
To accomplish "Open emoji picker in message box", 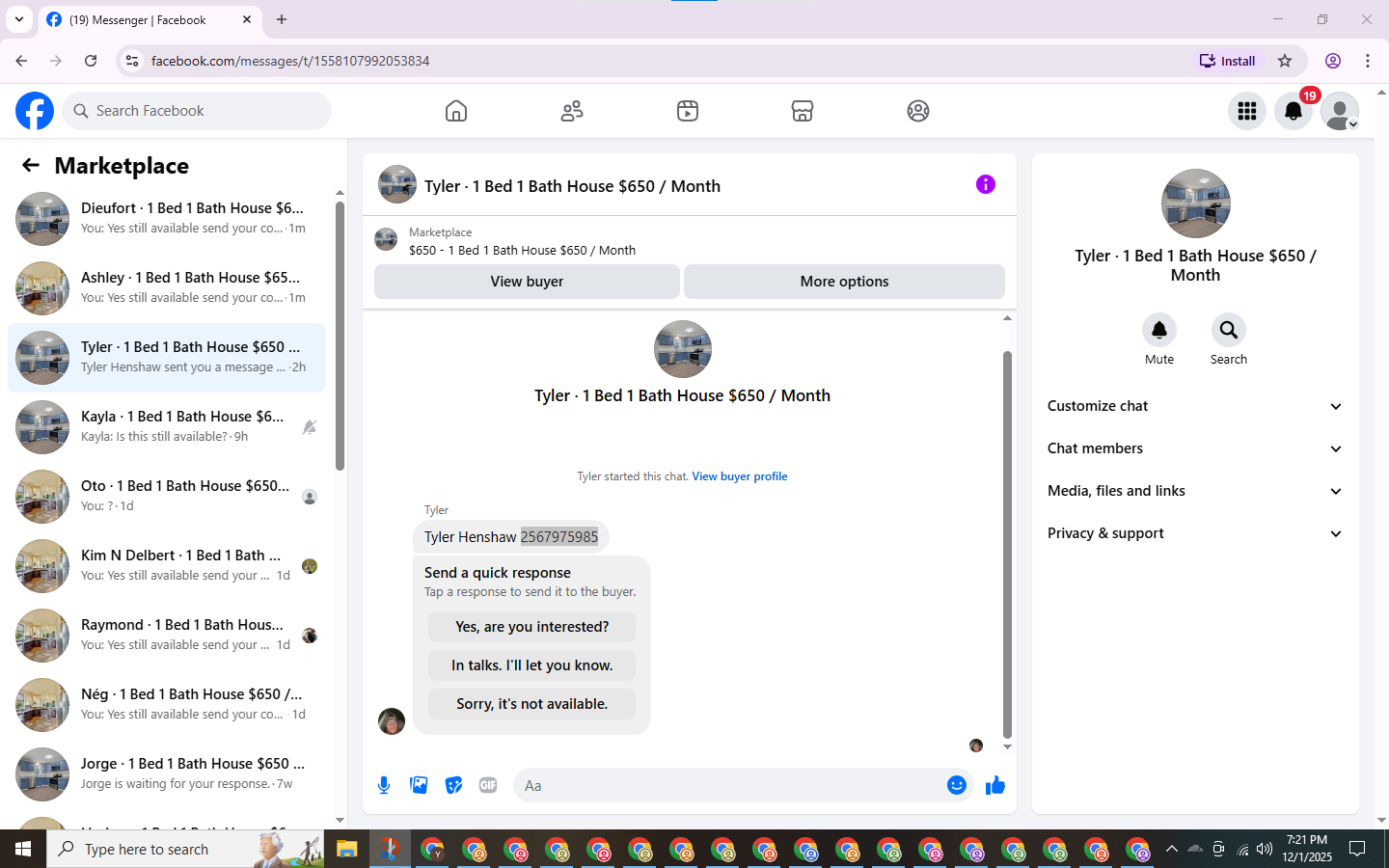I will 957,785.
